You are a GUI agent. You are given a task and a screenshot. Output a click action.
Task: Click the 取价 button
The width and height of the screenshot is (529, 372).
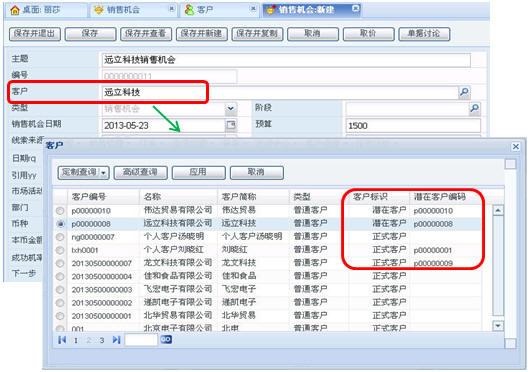click(368, 34)
